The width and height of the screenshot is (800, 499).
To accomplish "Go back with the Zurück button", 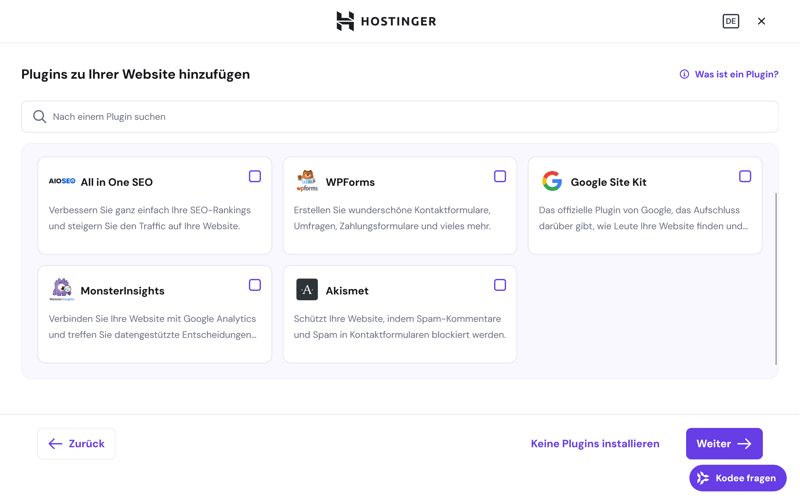I will [76, 444].
